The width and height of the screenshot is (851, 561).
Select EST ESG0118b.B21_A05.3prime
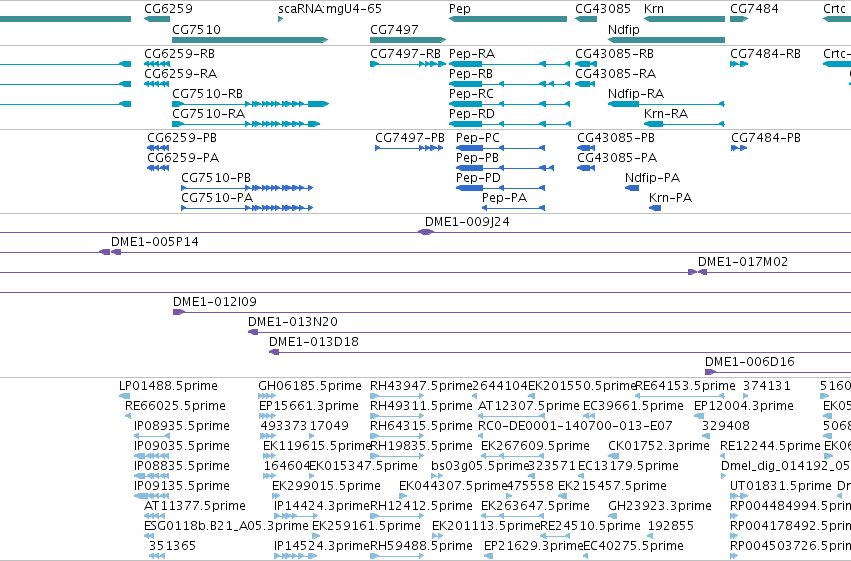(226, 526)
